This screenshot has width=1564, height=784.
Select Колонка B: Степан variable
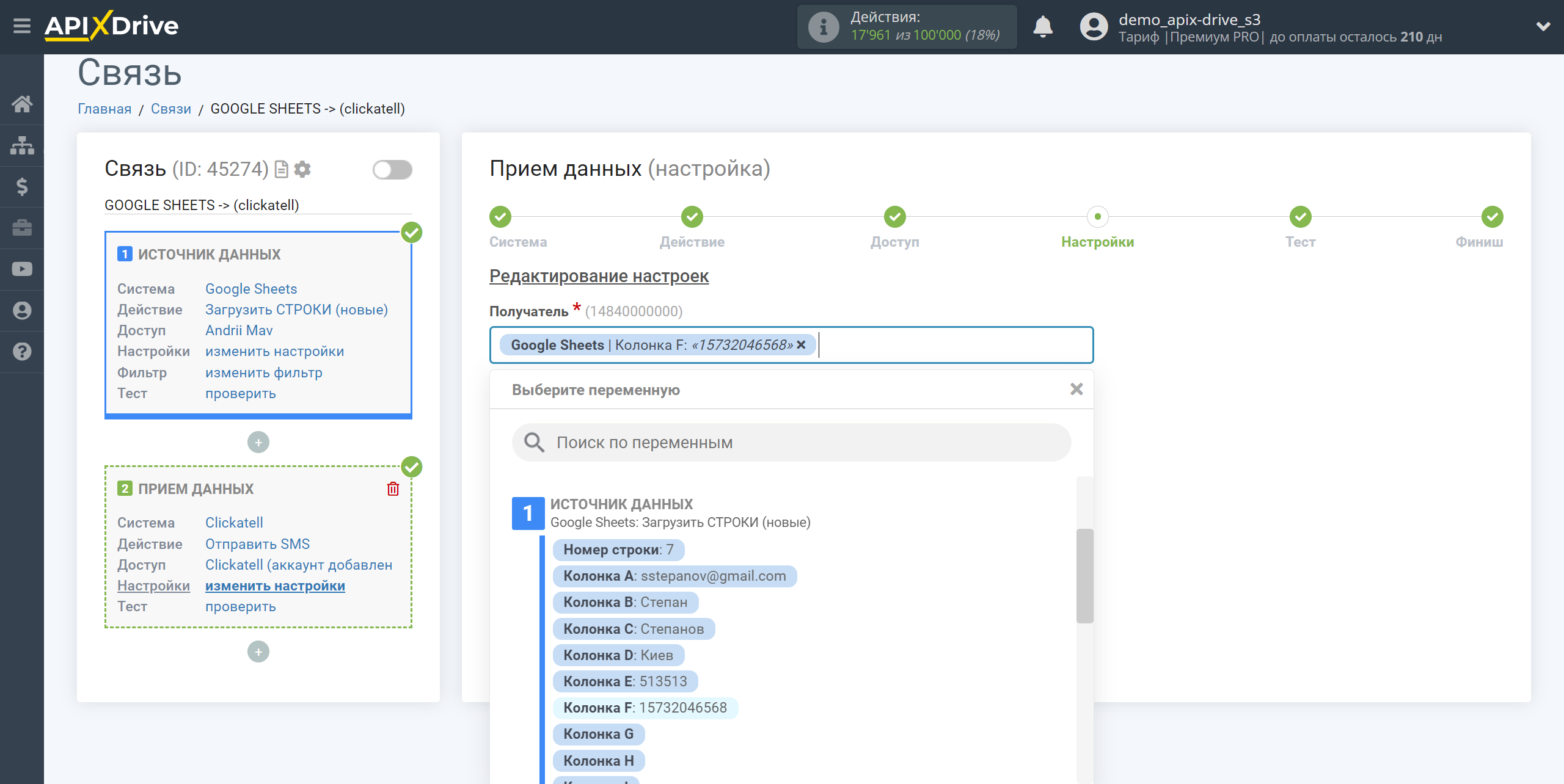pos(626,602)
